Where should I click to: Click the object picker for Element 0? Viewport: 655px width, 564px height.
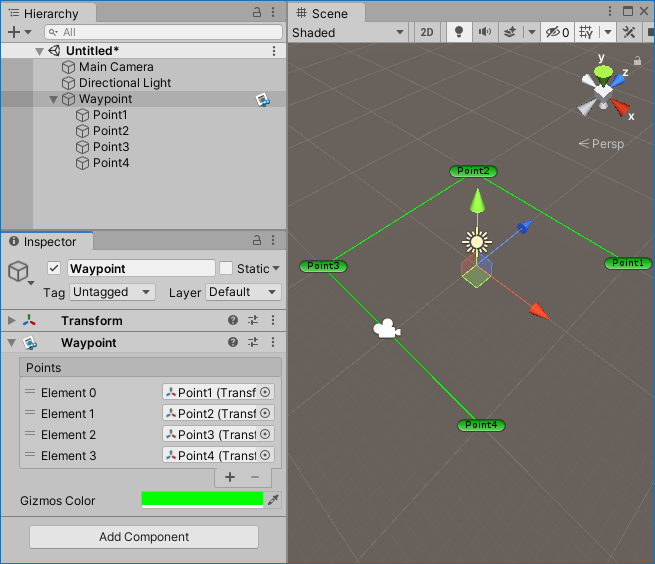click(x=265, y=393)
